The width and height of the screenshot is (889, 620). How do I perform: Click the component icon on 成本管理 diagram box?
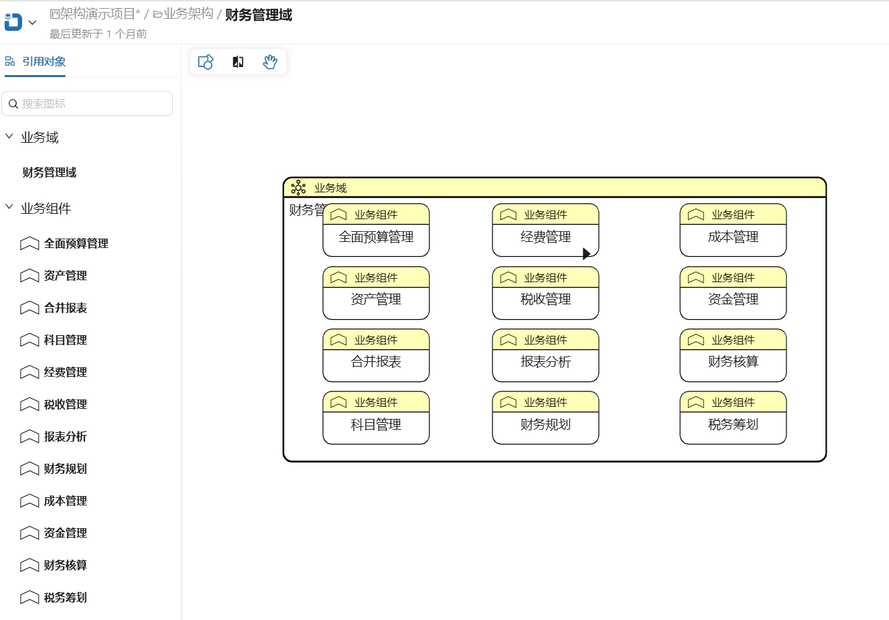[x=696, y=215]
